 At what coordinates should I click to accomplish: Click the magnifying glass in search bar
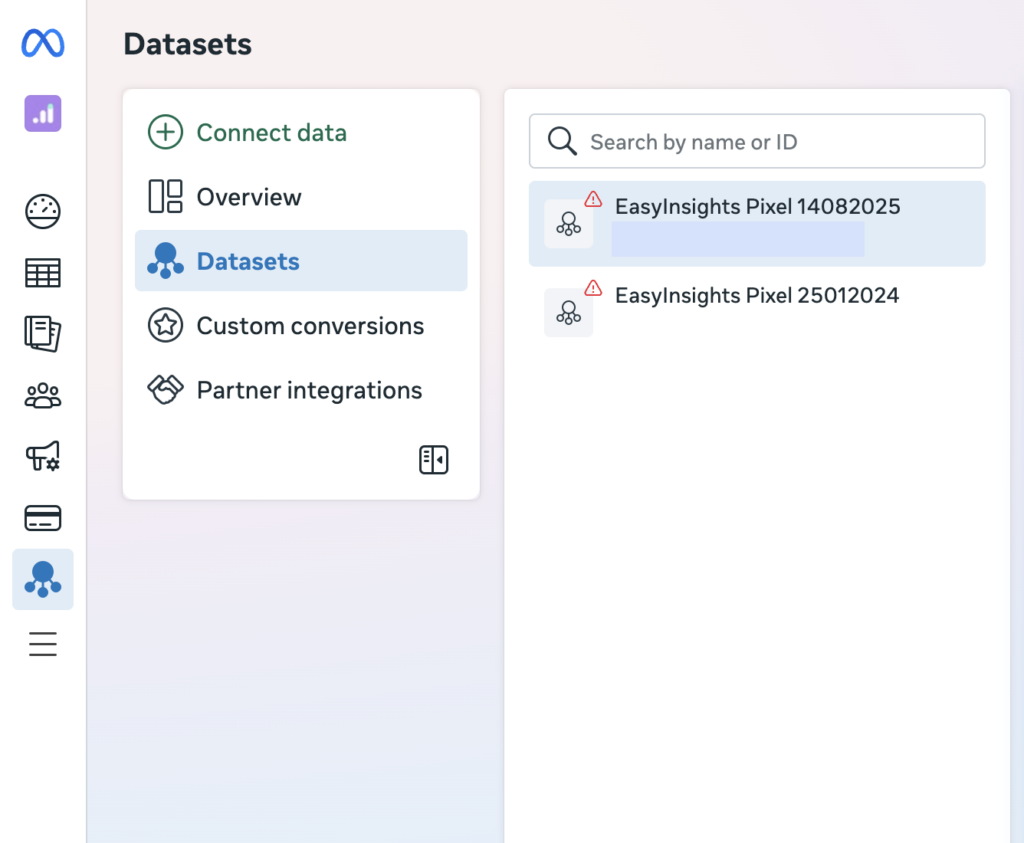[x=561, y=141]
